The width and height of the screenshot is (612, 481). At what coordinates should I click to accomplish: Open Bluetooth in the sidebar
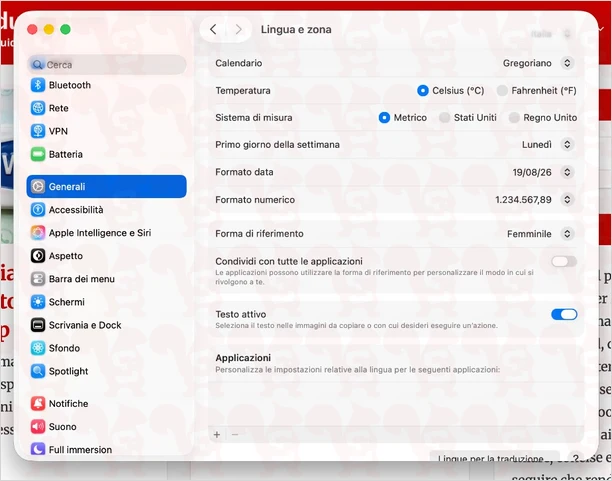click(107, 85)
